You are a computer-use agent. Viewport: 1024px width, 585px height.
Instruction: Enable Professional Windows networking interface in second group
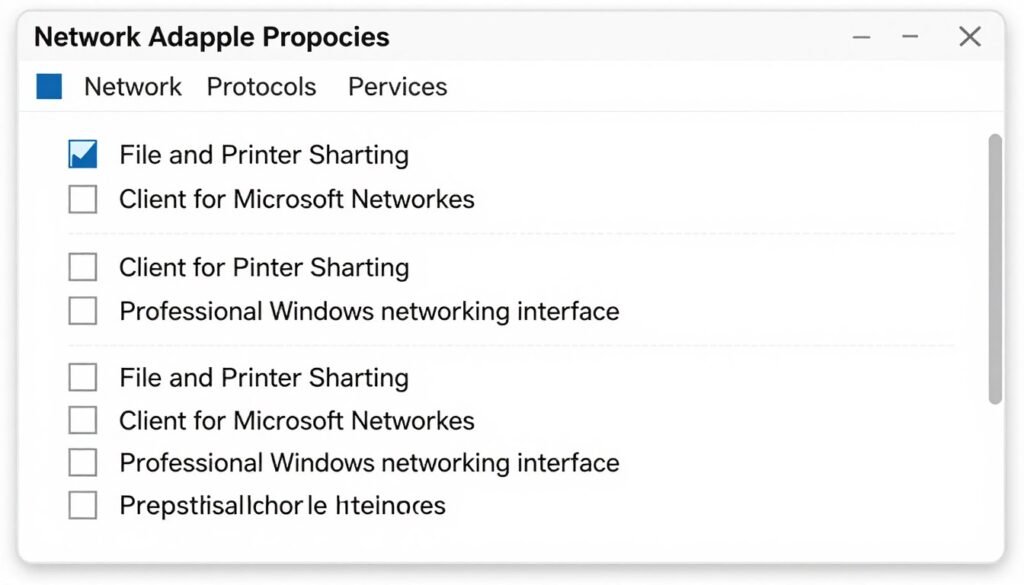point(82,311)
